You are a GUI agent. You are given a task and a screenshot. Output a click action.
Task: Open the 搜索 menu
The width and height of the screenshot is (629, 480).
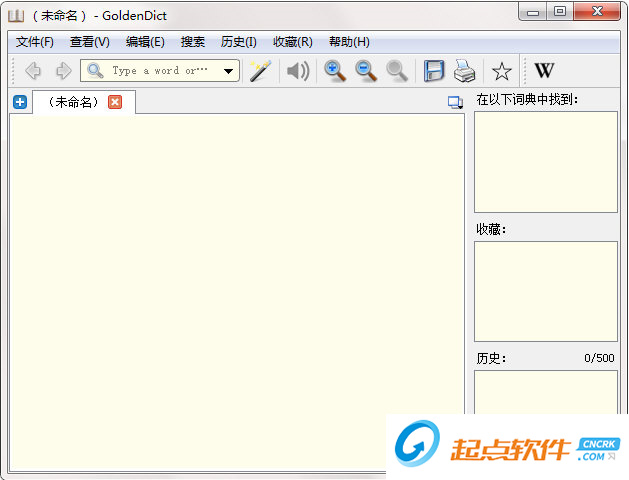193,42
